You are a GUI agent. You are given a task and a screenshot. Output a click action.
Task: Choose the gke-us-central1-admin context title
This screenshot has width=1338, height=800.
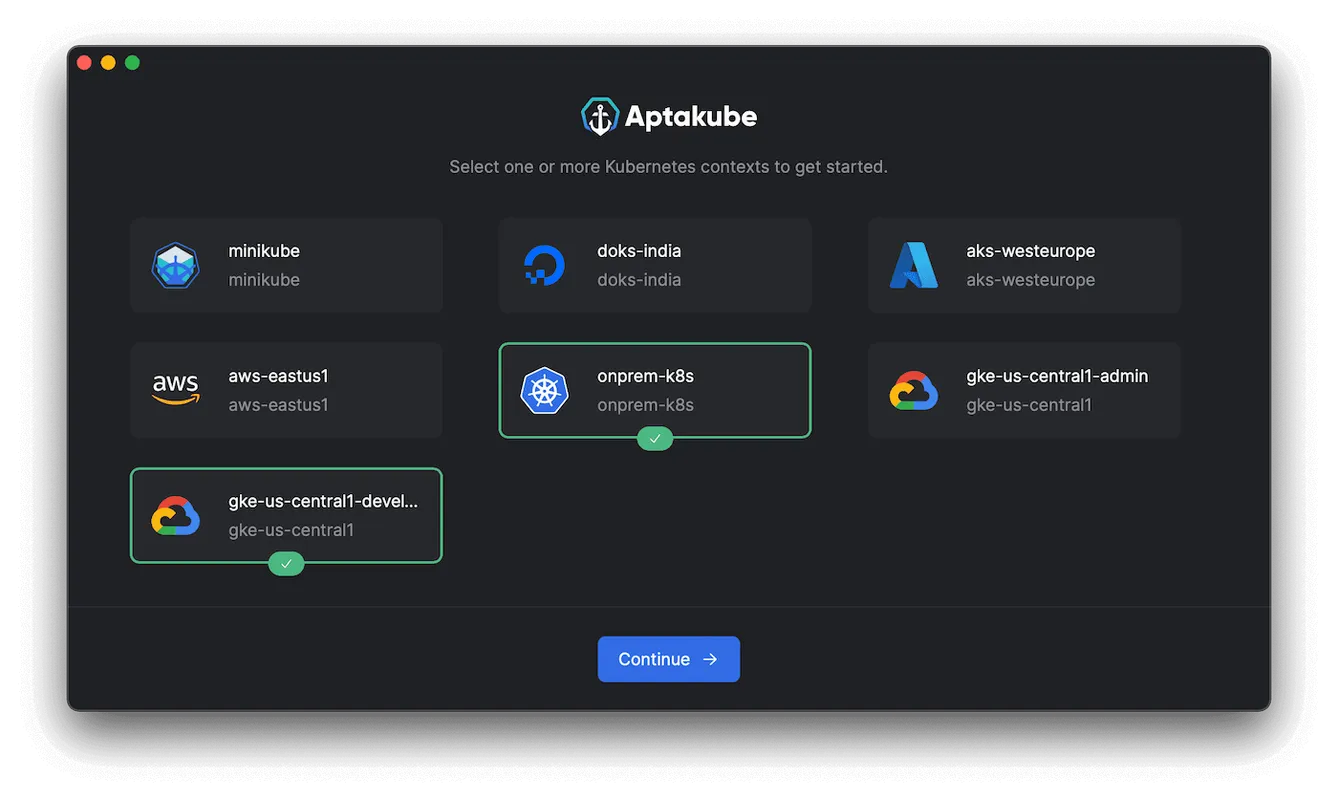pos(1056,376)
